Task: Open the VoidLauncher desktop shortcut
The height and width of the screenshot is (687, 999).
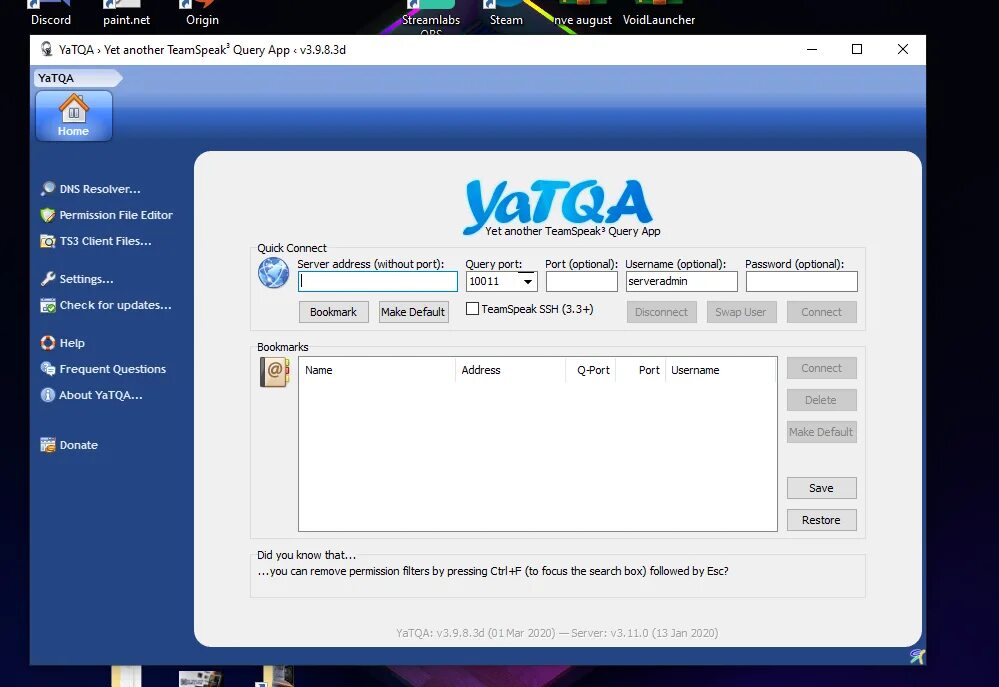Action: point(659,13)
